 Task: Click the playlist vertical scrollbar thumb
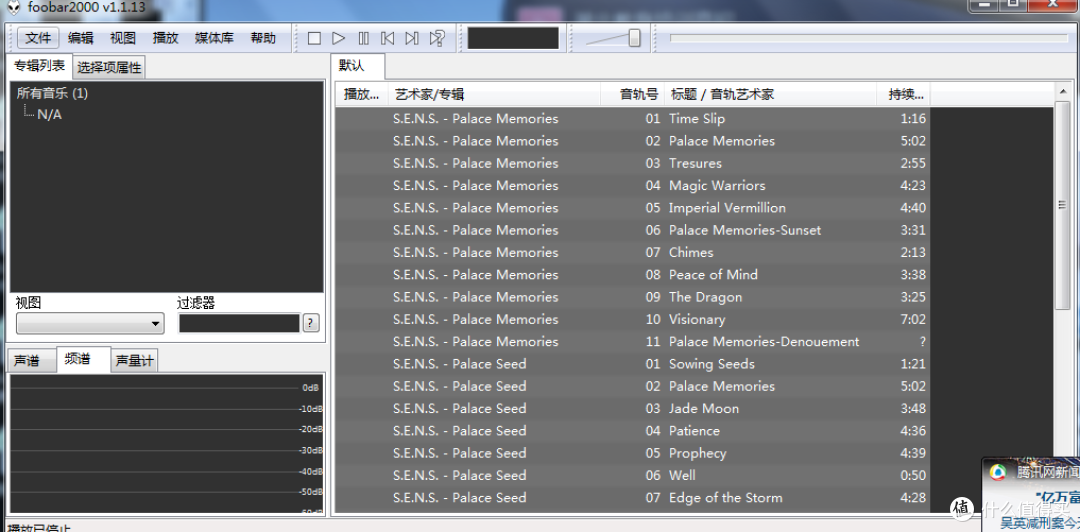click(x=1062, y=205)
